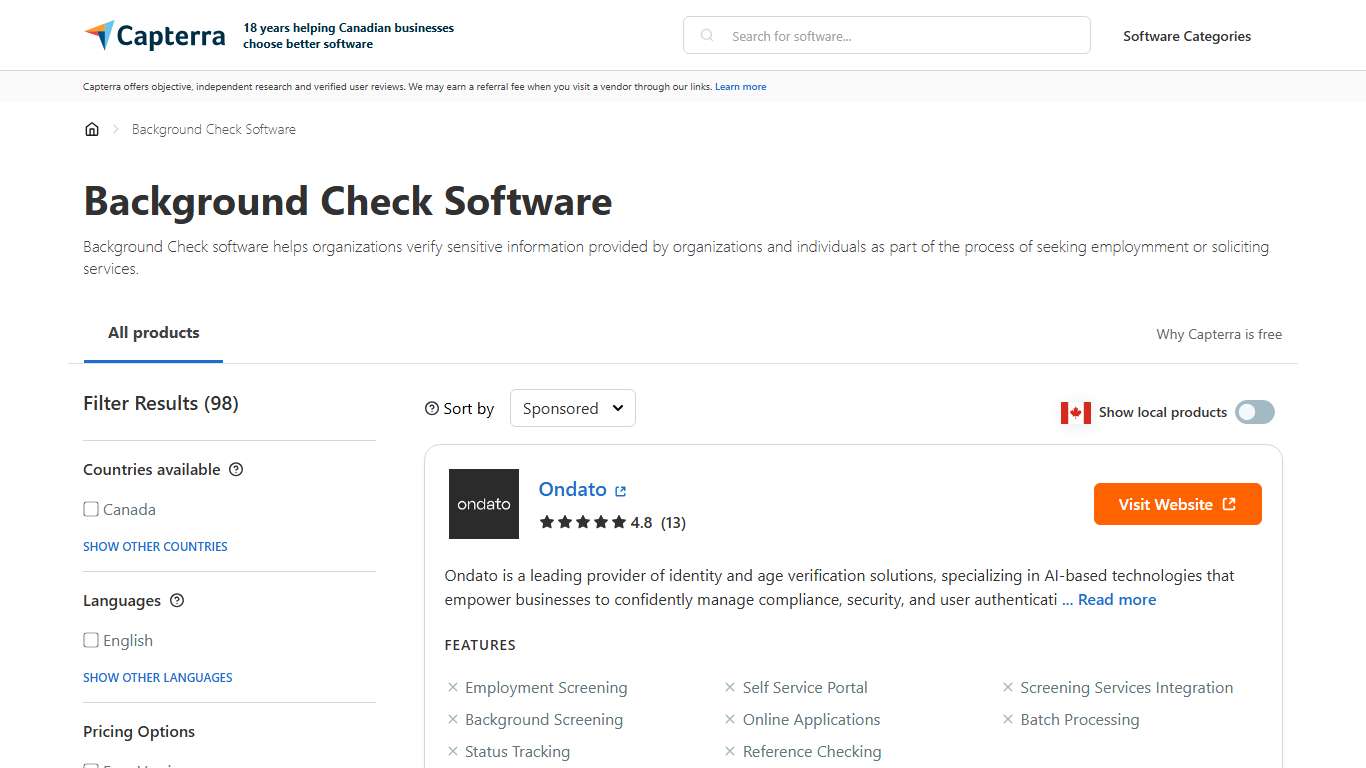This screenshot has width=1366, height=768.
Task: Open the Countries available help tooltip icon
Action: click(x=236, y=469)
